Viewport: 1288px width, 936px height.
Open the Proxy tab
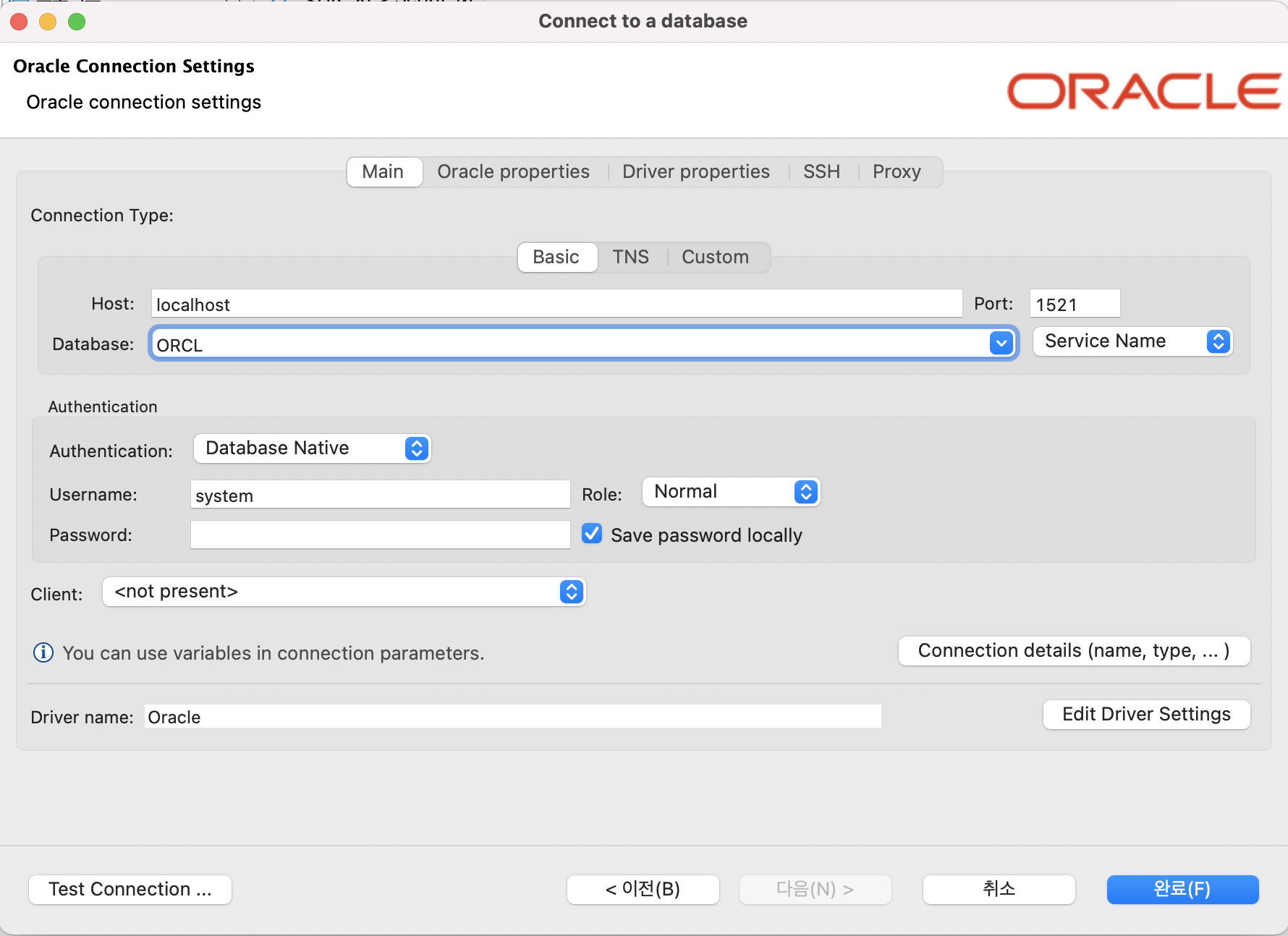click(897, 171)
